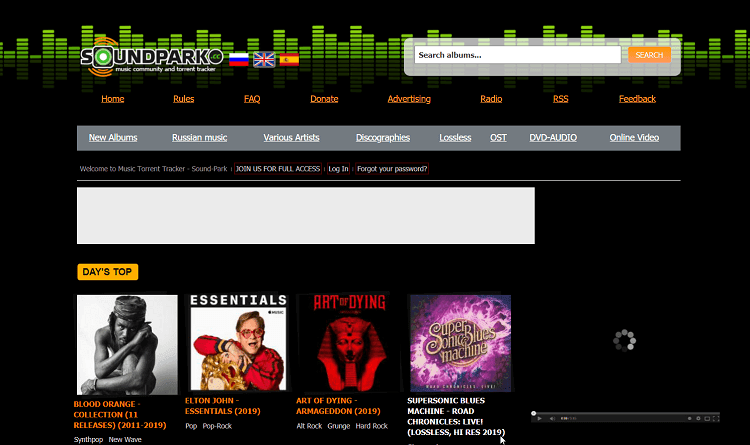The image size is (750, 445).
Task: Click the Alt Rock genre tag
Action: (309, 426)
